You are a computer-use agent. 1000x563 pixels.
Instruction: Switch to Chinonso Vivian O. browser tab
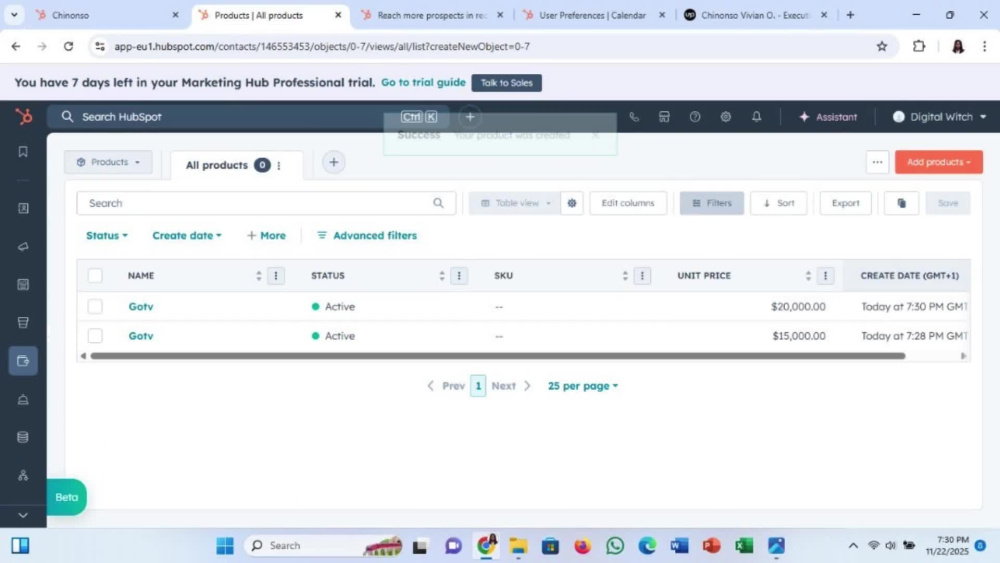(755, 15)
